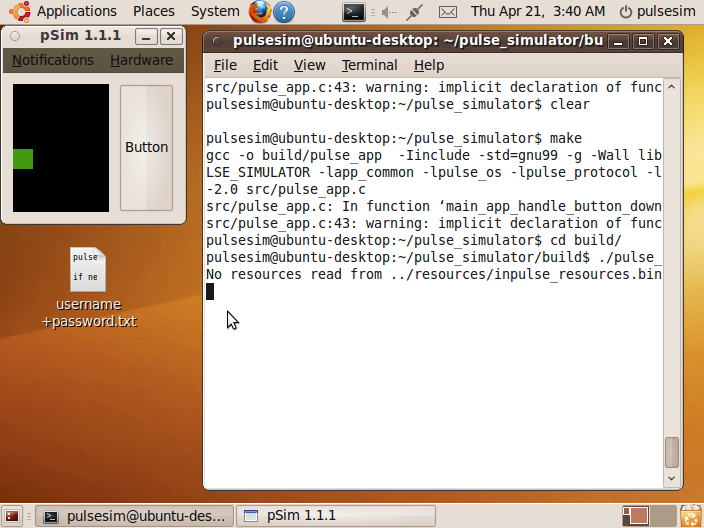The image size is (704, 528).
Task: Open the volume control icon
Action: (x=386, y=12)
